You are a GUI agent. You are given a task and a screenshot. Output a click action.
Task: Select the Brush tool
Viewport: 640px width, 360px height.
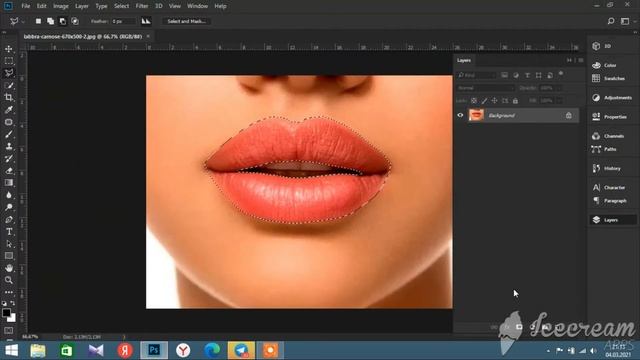(x=9, y=134)
